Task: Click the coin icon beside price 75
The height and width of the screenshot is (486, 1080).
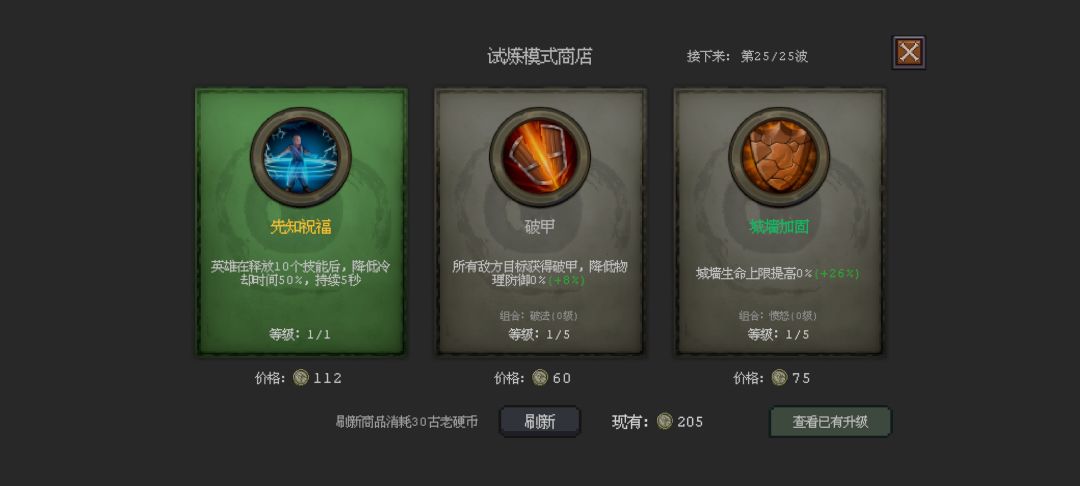Action: point(779,377)
